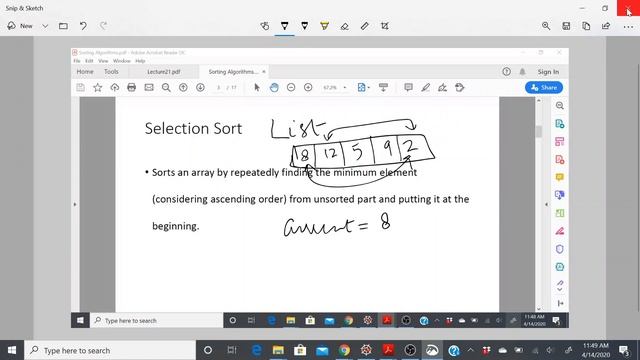
Task: Copy the snip to clipboard
Action: (586, 26)
